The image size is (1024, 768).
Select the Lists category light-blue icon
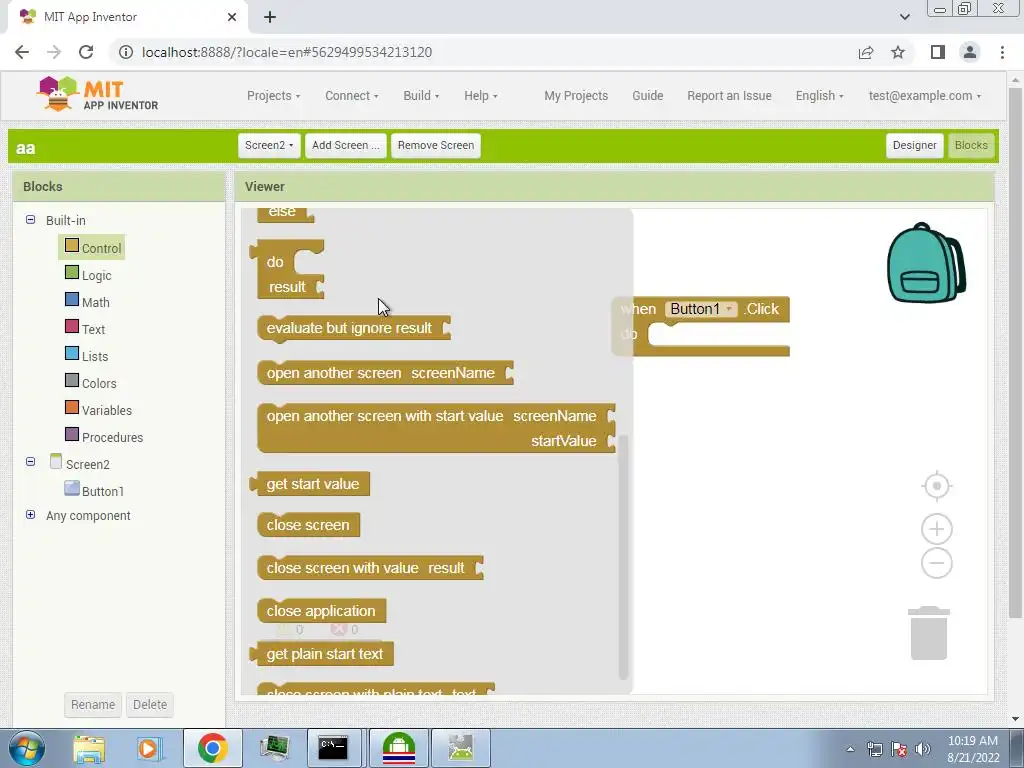(x=72, y=354)
